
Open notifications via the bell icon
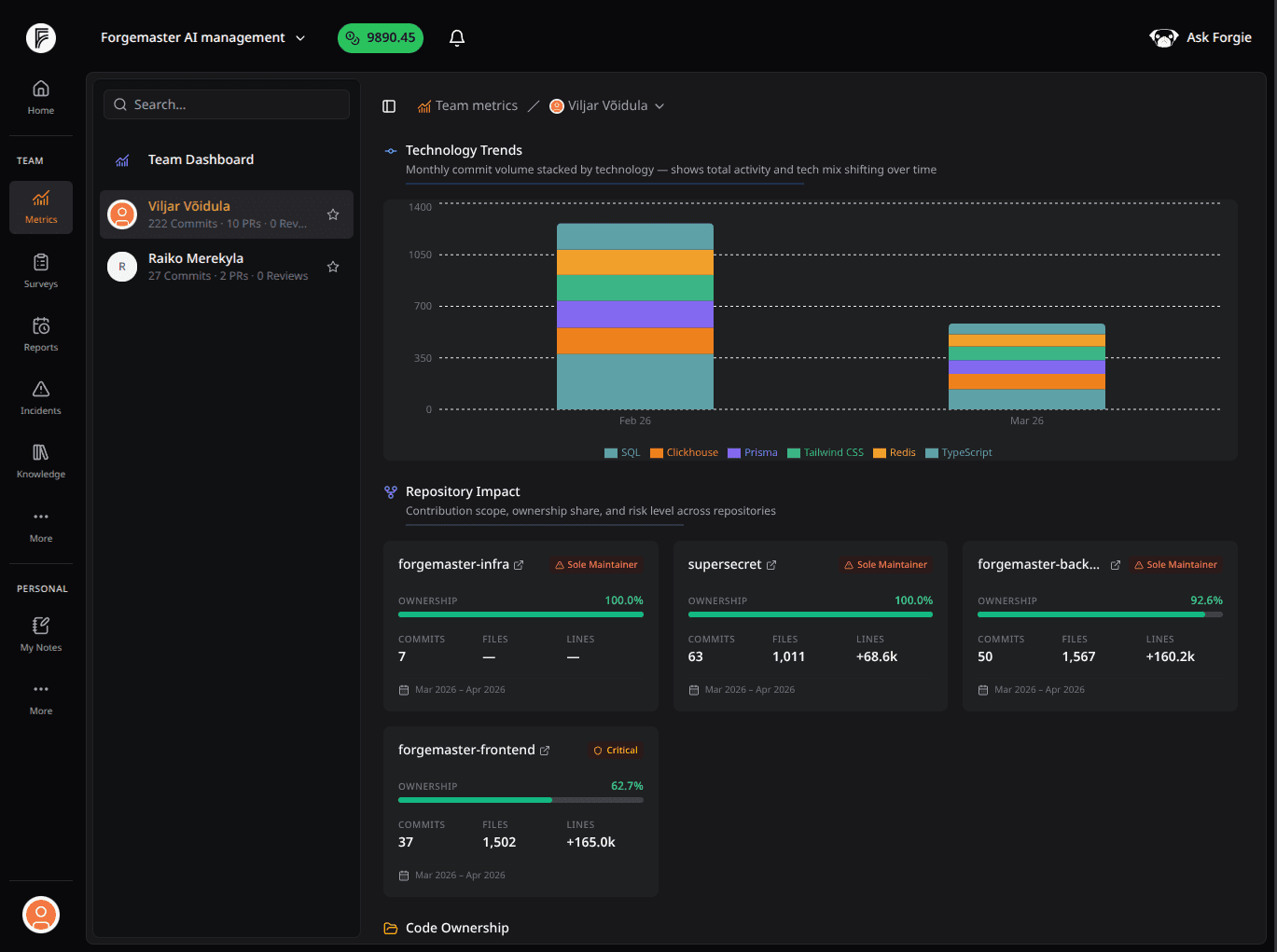coord(456,37)
